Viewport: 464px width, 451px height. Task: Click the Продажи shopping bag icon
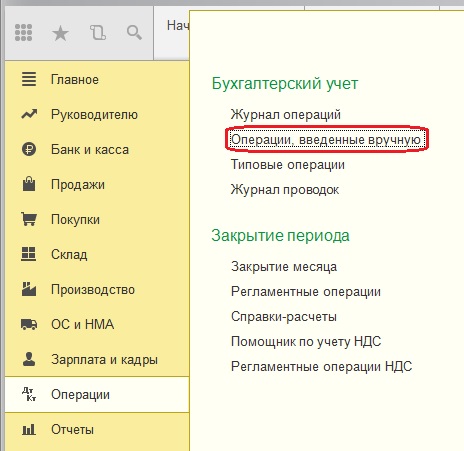(29, 184)
